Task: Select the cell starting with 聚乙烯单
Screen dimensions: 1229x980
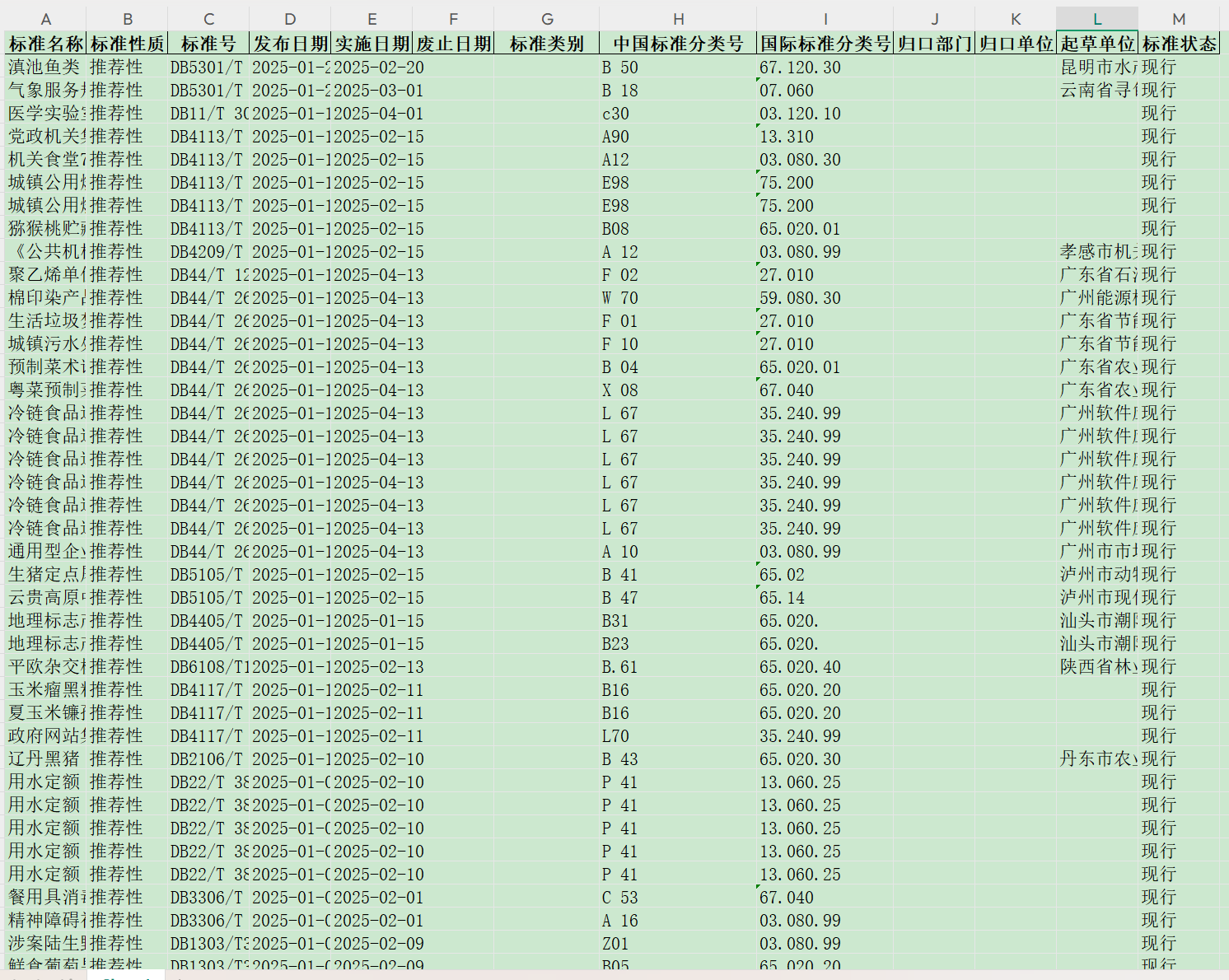Action: pyautogui.click(x=45, y=274)
